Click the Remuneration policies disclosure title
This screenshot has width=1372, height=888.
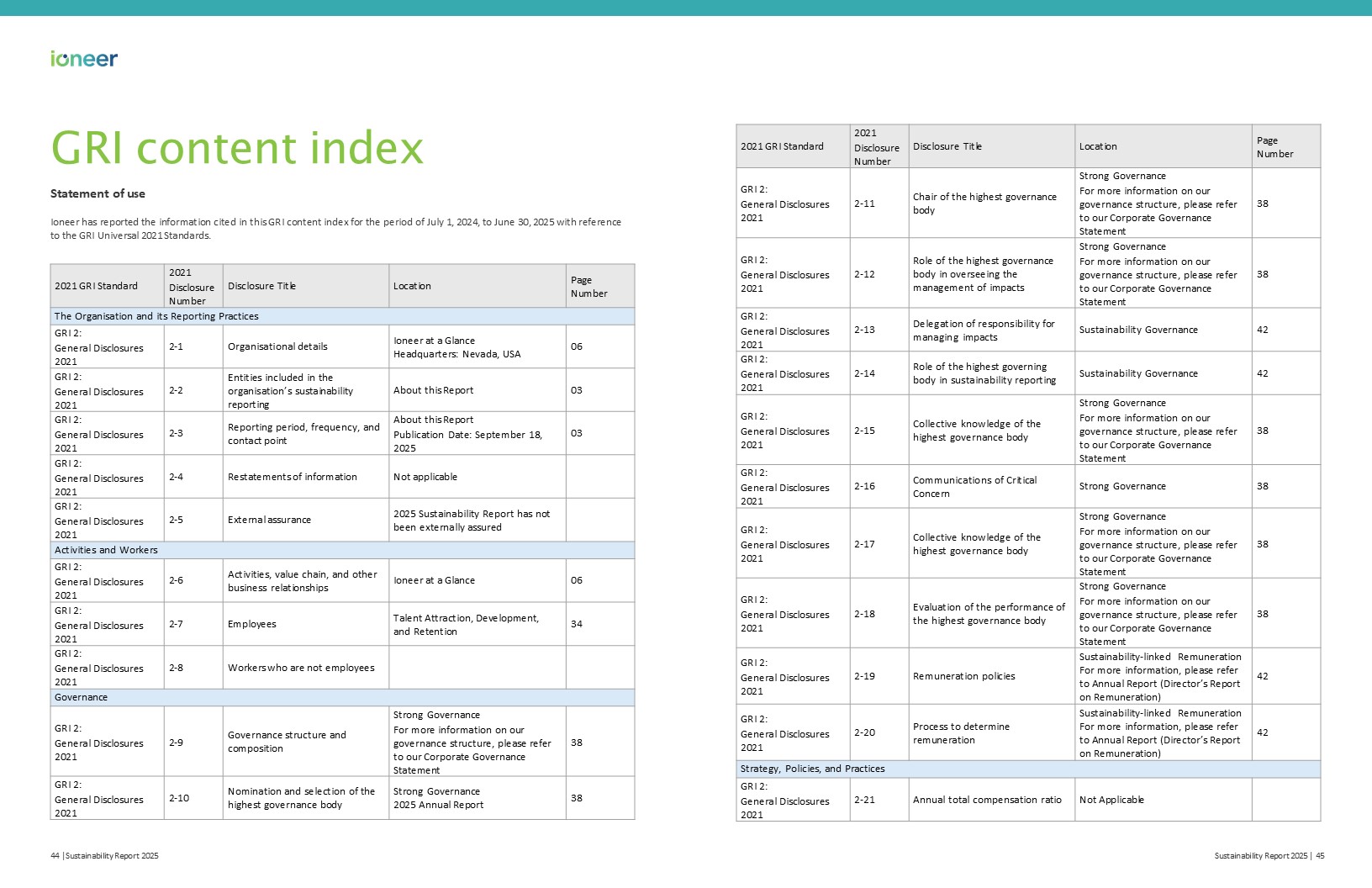[x=963, y=676]
